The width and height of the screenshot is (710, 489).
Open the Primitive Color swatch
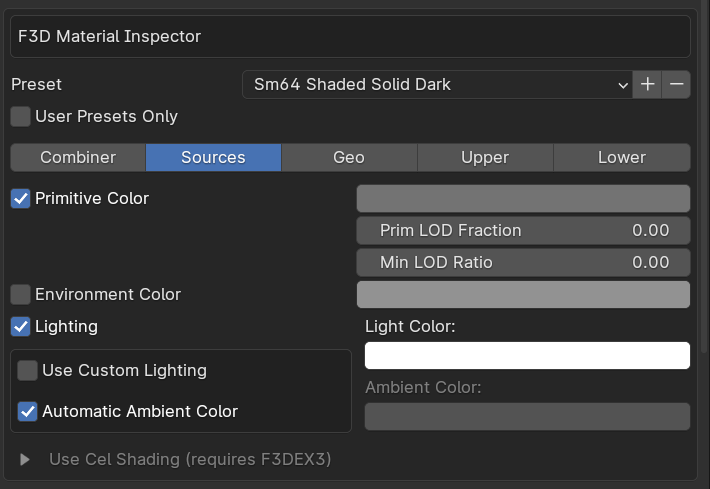(523, 198)
